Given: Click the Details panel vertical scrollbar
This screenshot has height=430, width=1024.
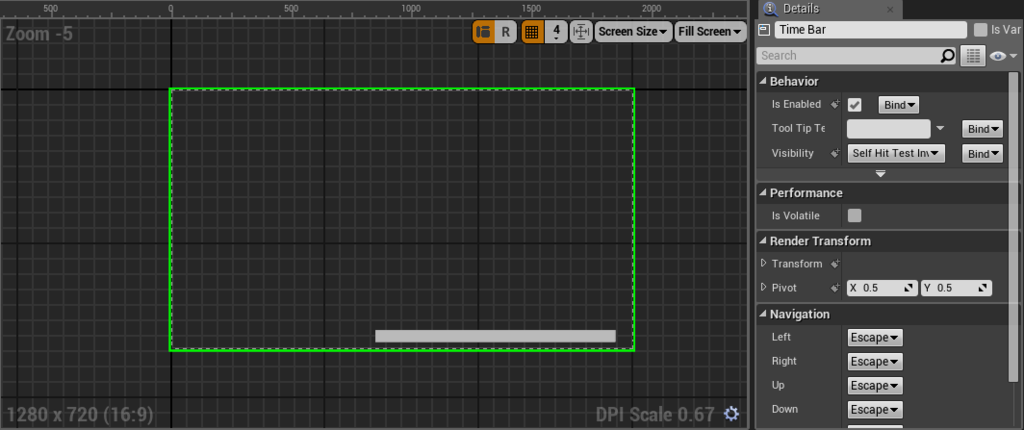Looking at the screenshot, I should pos(1013,225).
